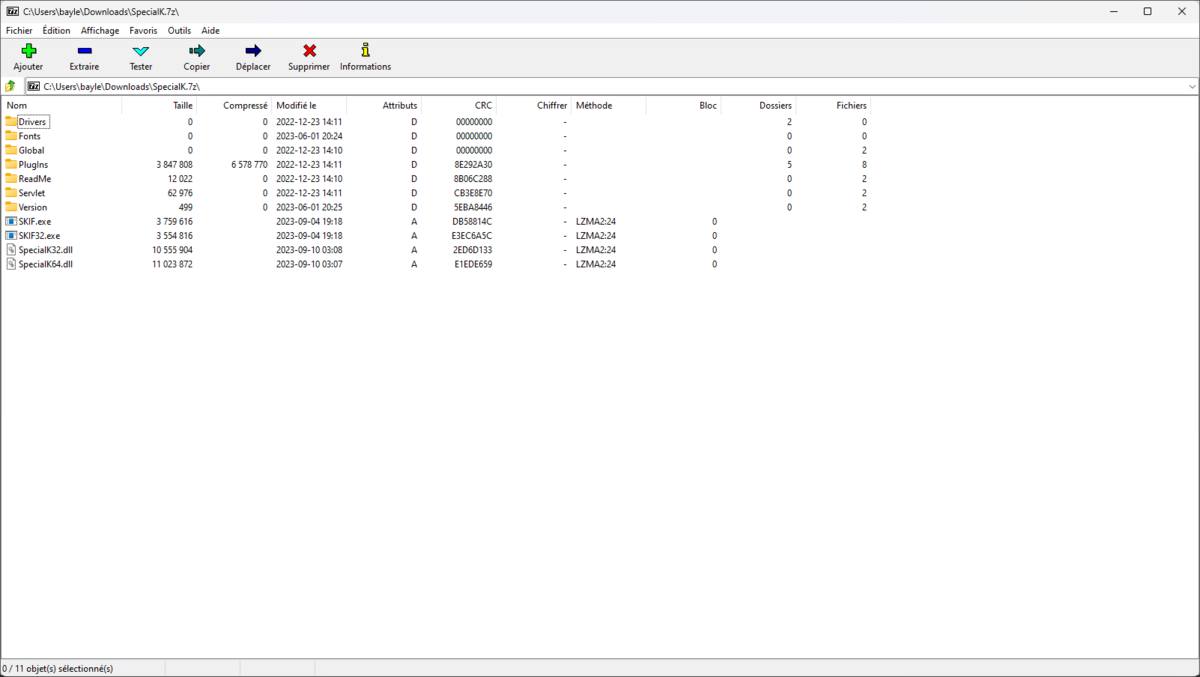The image size is (1200, 677).
Task: Click the Tester check arrow icon
Action: (141, 50)
